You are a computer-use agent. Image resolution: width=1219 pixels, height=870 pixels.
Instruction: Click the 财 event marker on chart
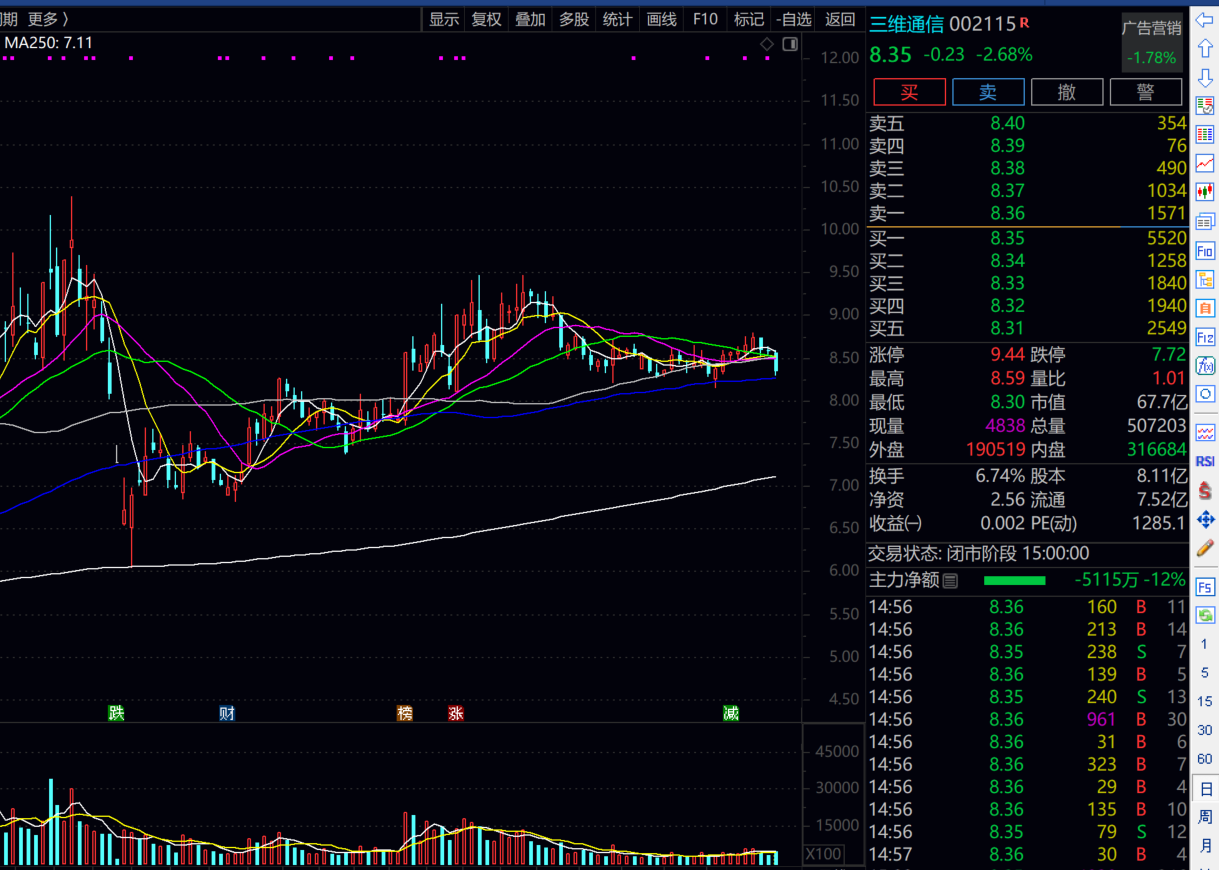[x=227, y=713]
